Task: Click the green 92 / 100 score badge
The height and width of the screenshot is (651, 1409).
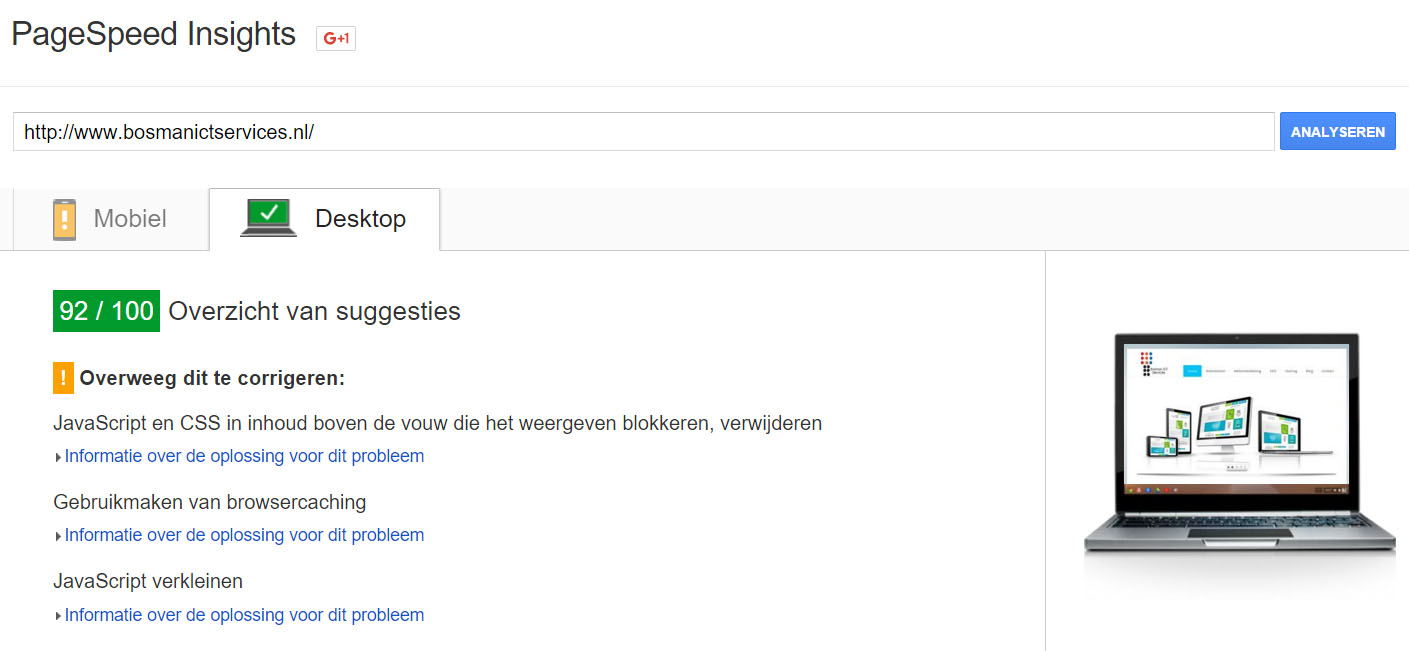Action: pyautogui.click(x=106, y=311)
